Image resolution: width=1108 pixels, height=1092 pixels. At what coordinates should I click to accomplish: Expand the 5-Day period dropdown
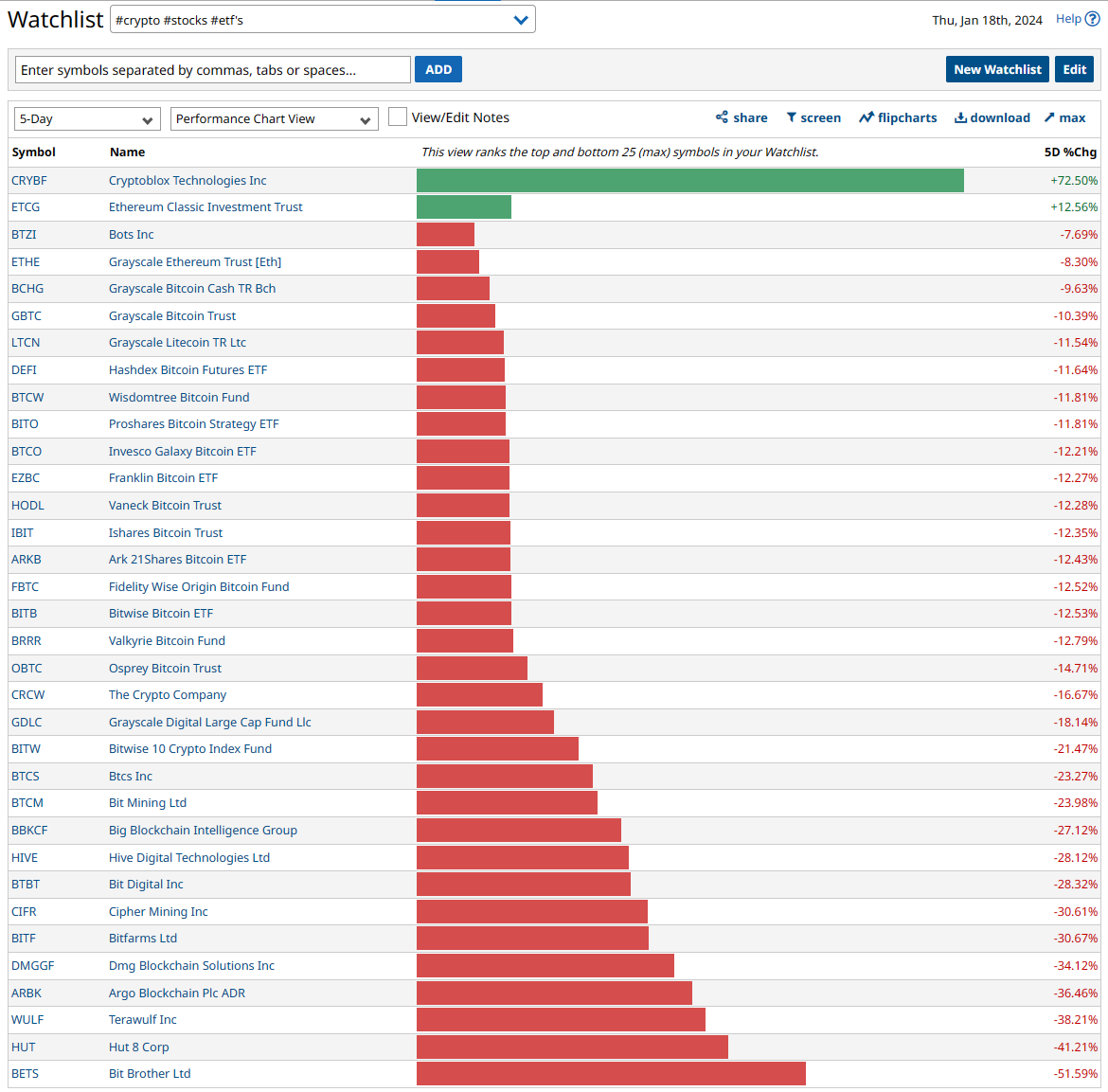(x=87, y=118)
